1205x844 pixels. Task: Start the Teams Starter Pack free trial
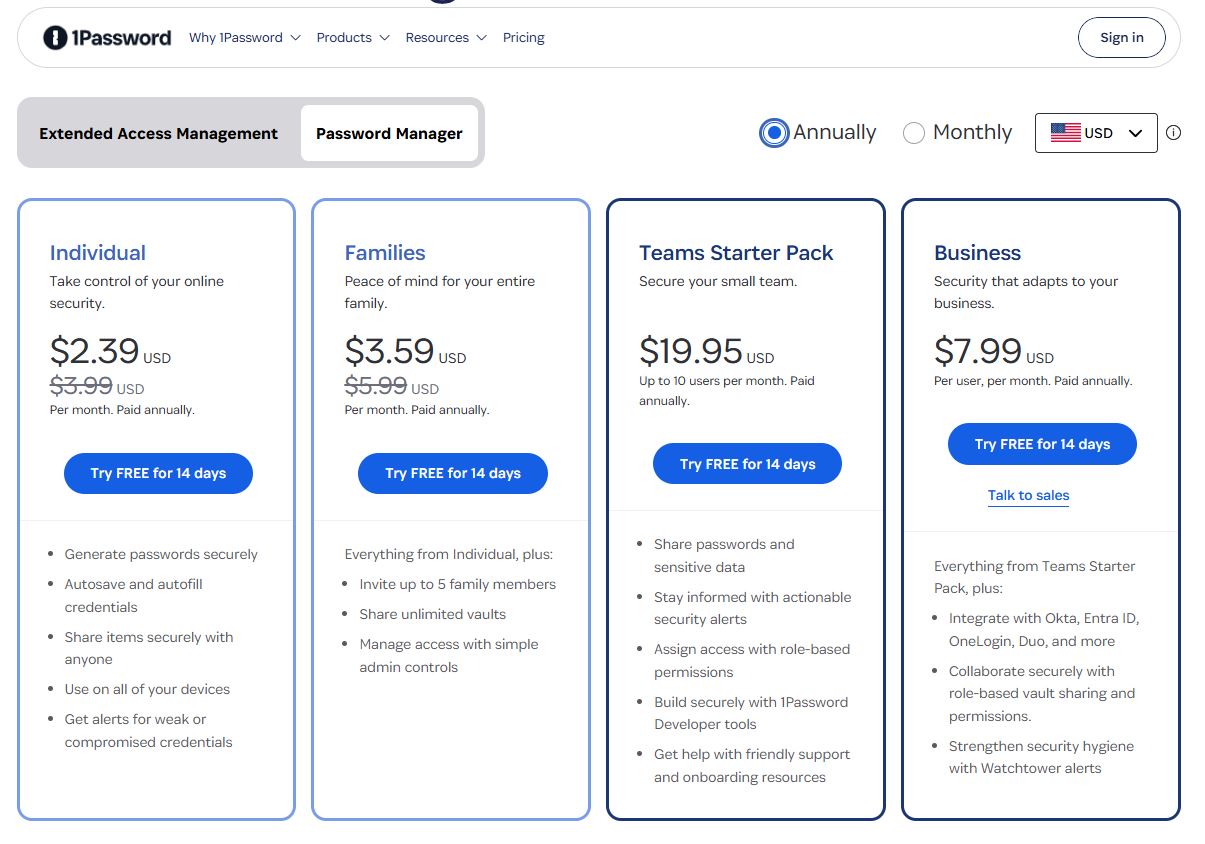(x=746, y=463)
